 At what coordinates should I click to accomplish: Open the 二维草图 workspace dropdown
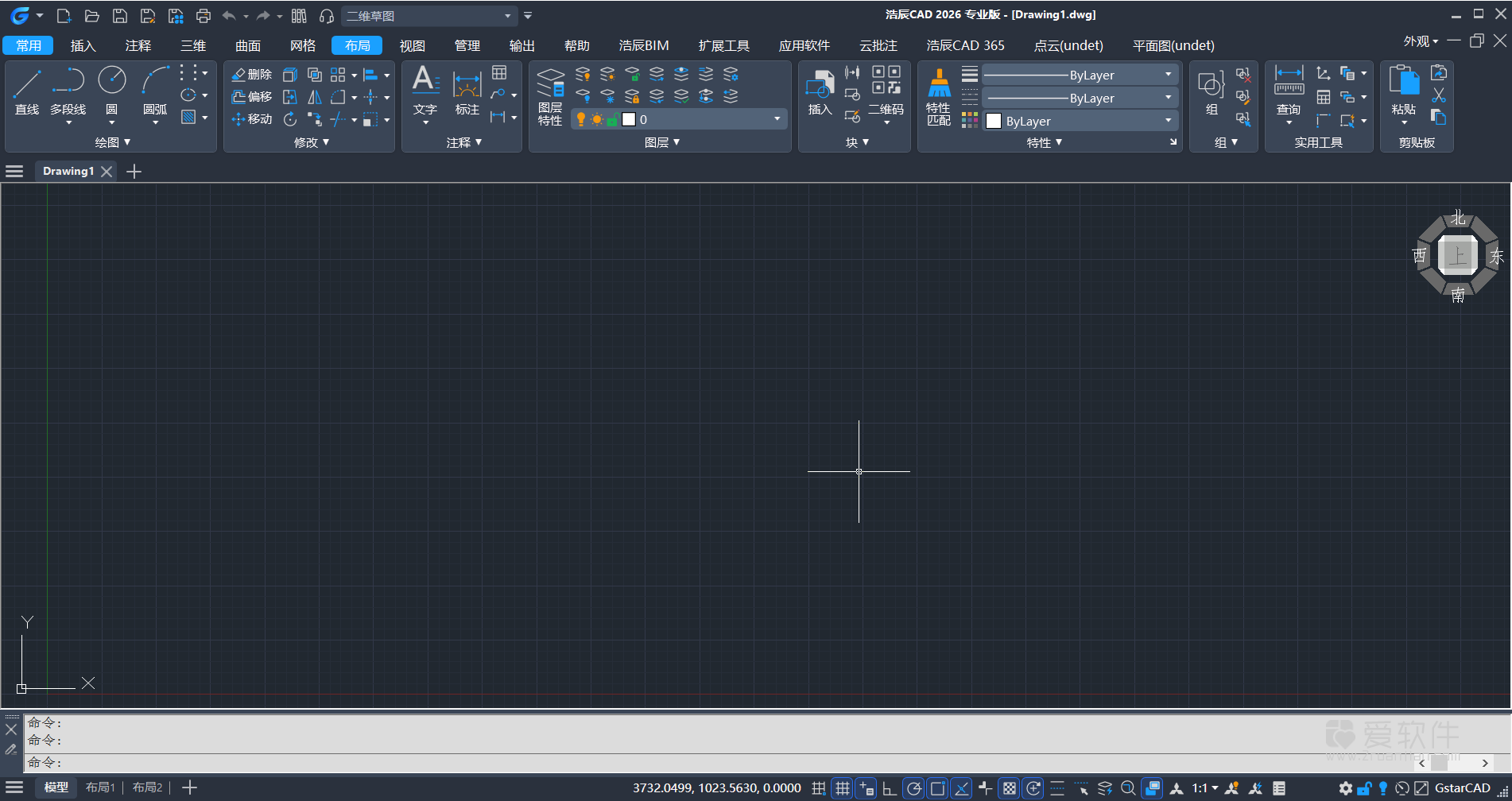(429, 16)
